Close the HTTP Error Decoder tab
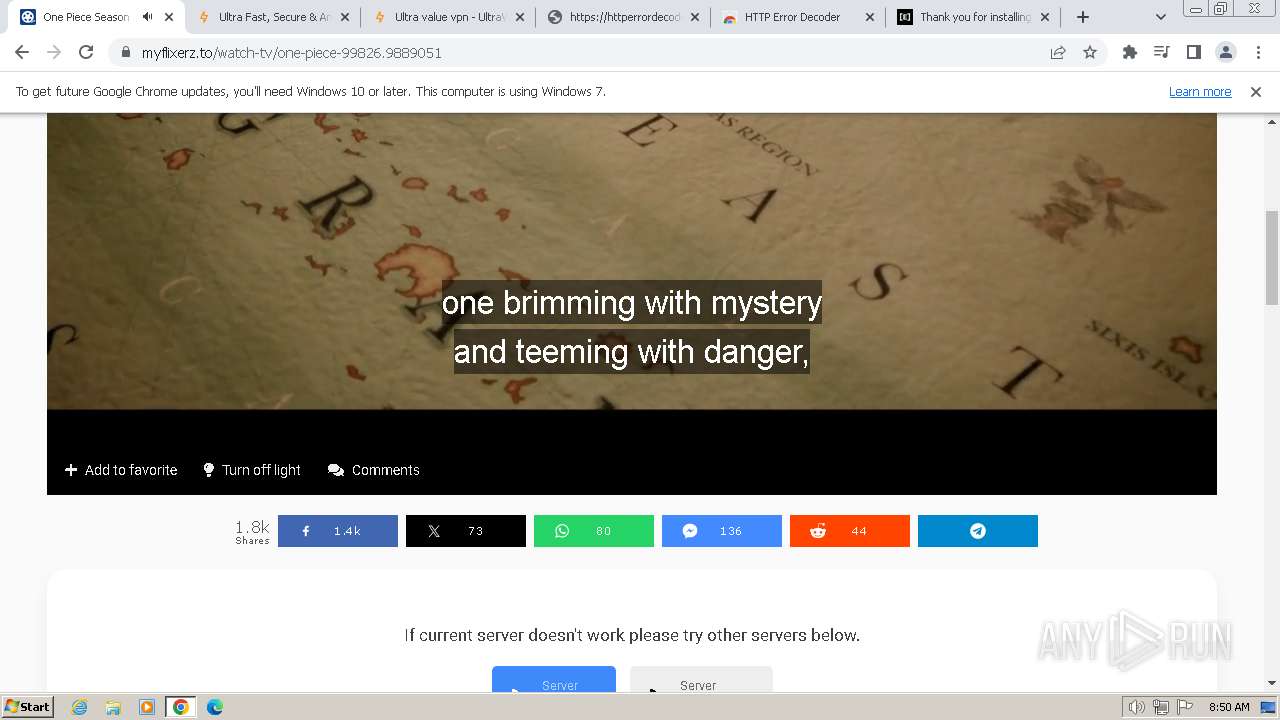 click(870, 17)
